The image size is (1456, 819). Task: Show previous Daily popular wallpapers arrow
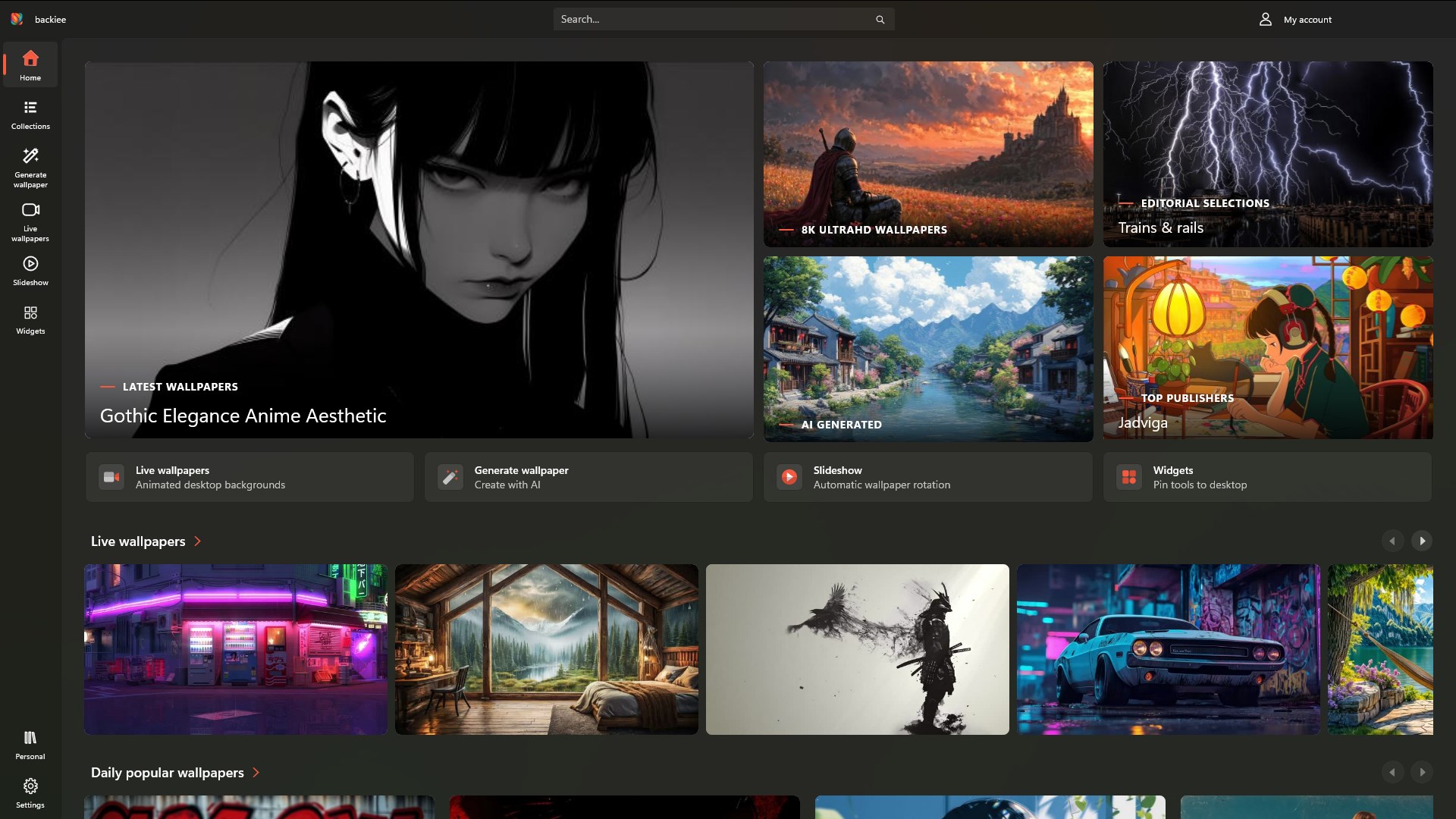[1392, 772]
